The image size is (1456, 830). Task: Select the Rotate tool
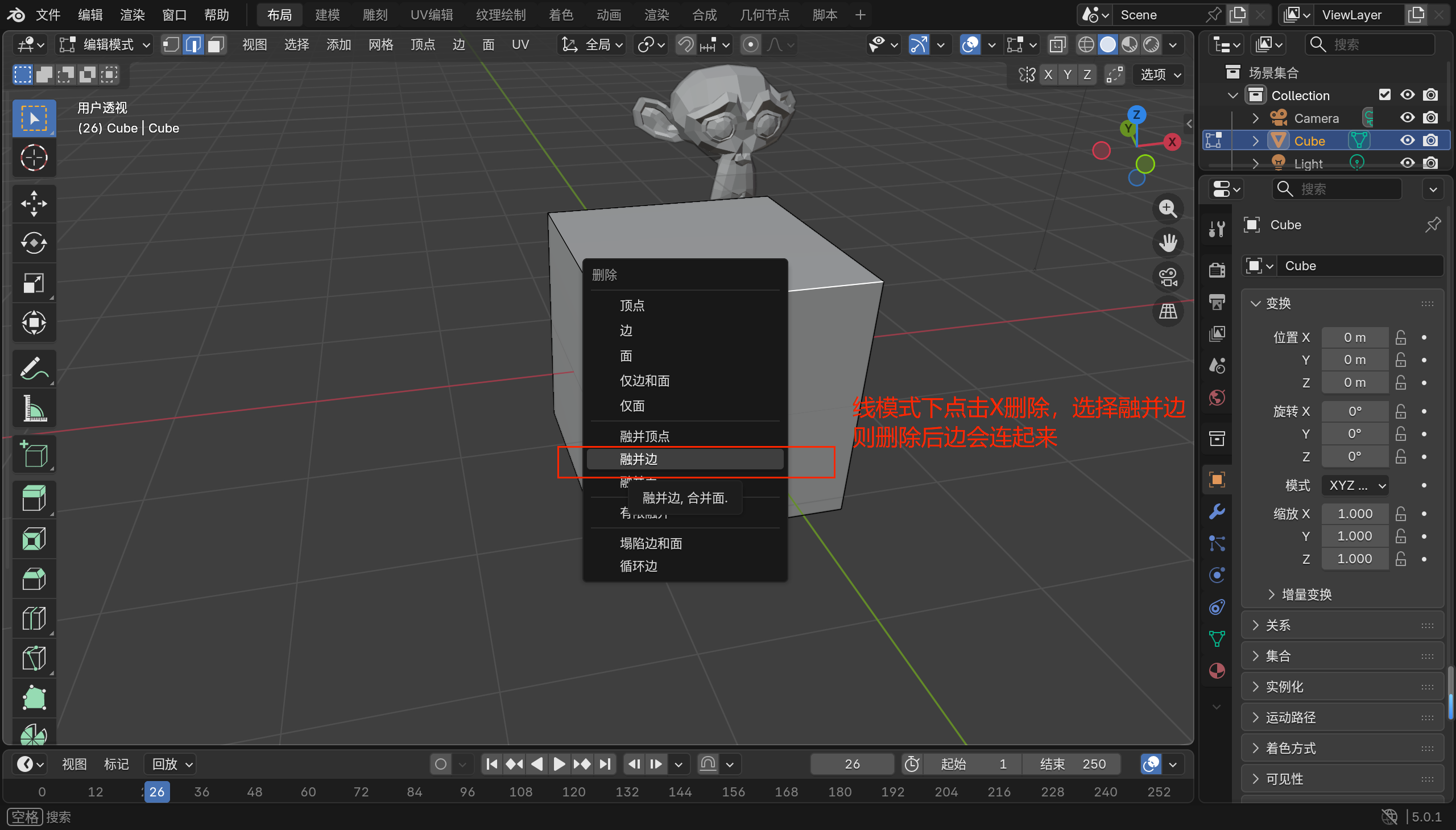(x=34, y=243)
